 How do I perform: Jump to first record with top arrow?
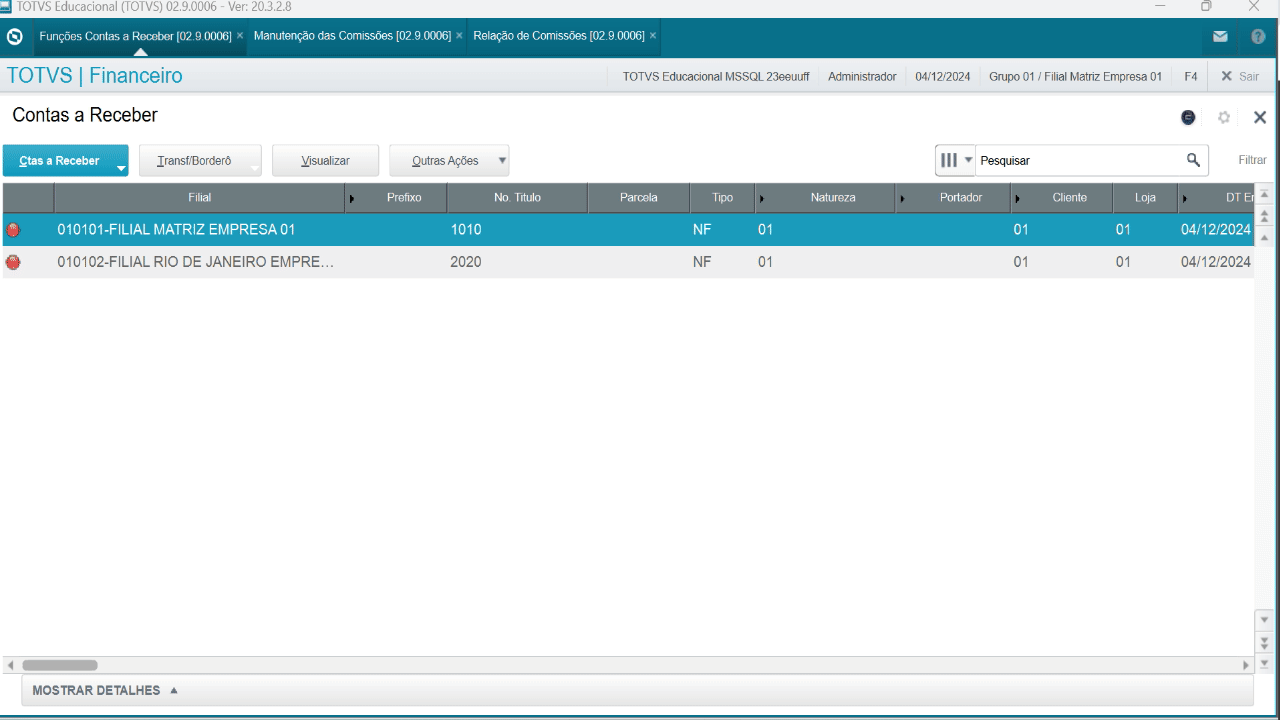tap(1264, 194)
